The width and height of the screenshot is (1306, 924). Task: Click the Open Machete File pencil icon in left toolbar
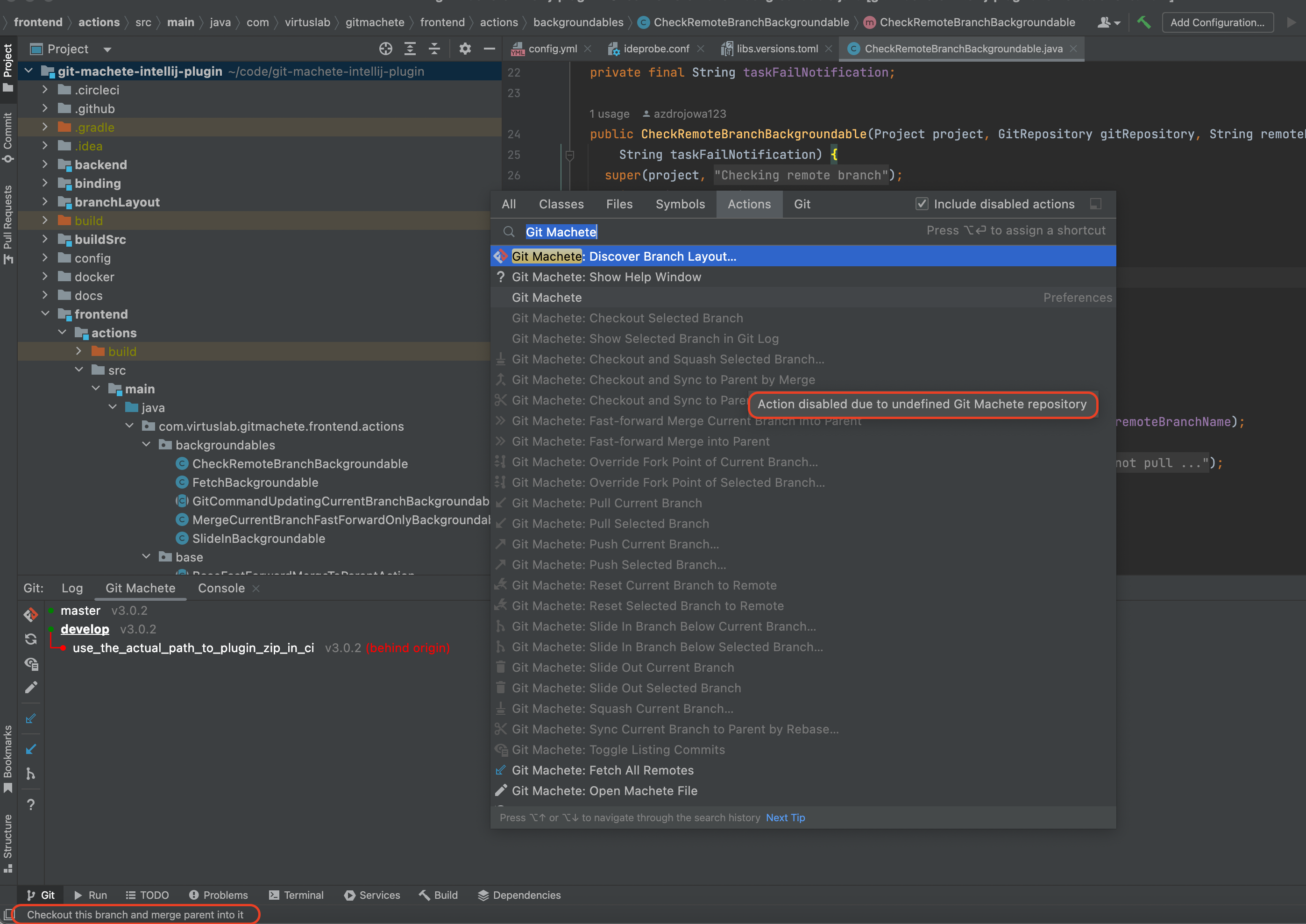[x=31, y=688]
